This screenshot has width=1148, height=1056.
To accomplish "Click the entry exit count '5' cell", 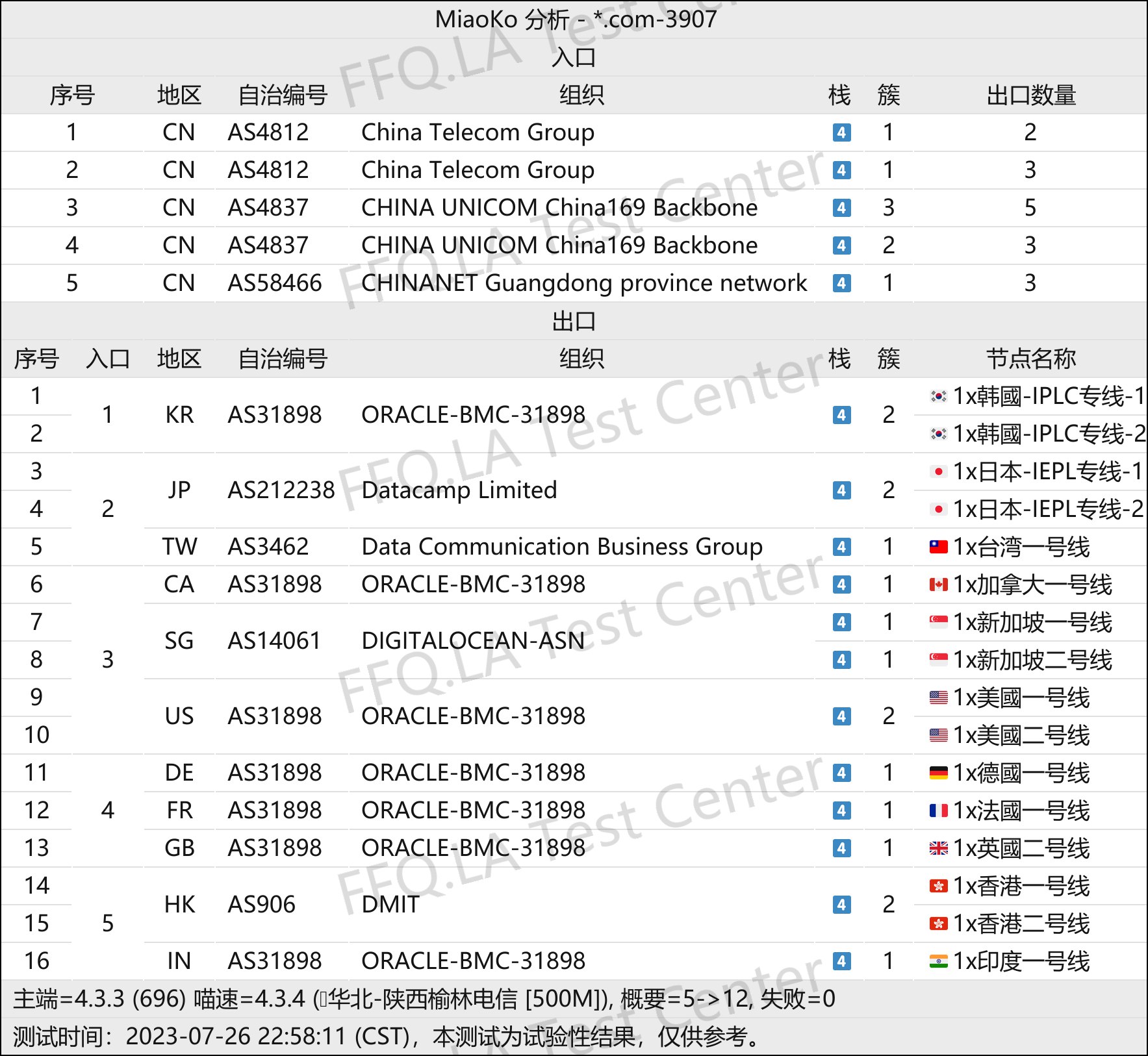I will click(x=1030, y=208).
